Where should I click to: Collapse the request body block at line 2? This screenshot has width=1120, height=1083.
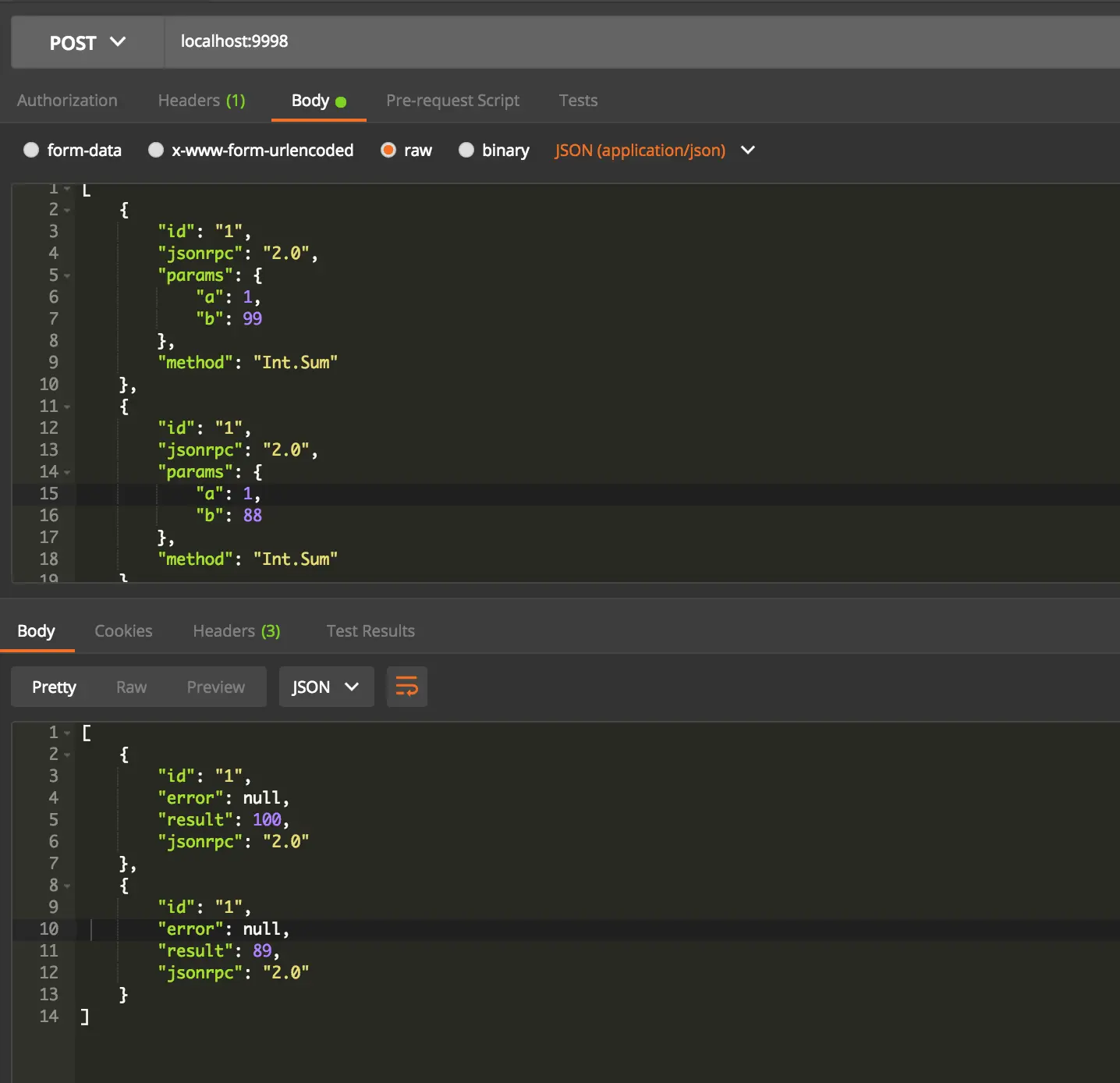click(67, 210)
